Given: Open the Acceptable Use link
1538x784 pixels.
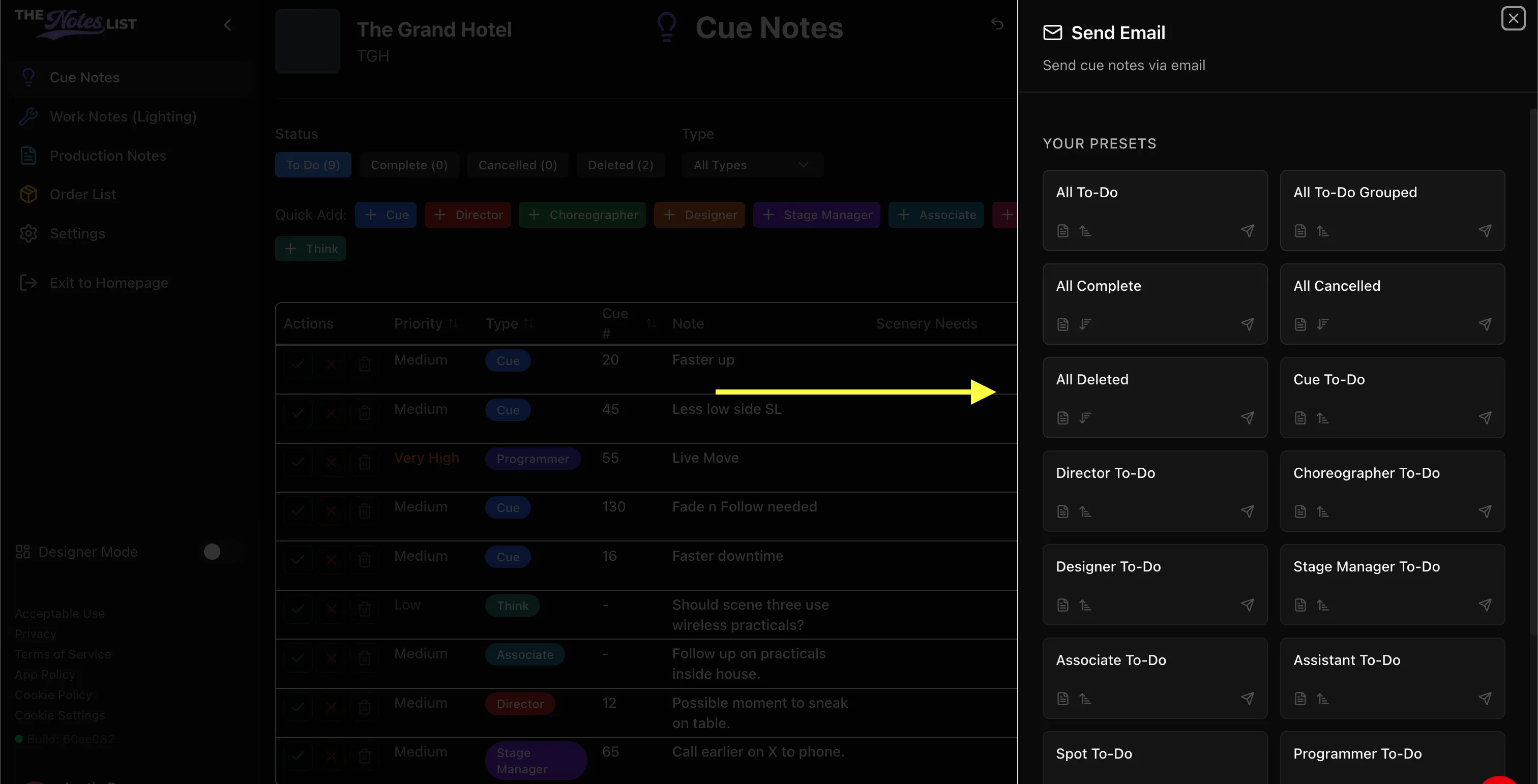Looking at the screenshot, I should click(60, 613).
